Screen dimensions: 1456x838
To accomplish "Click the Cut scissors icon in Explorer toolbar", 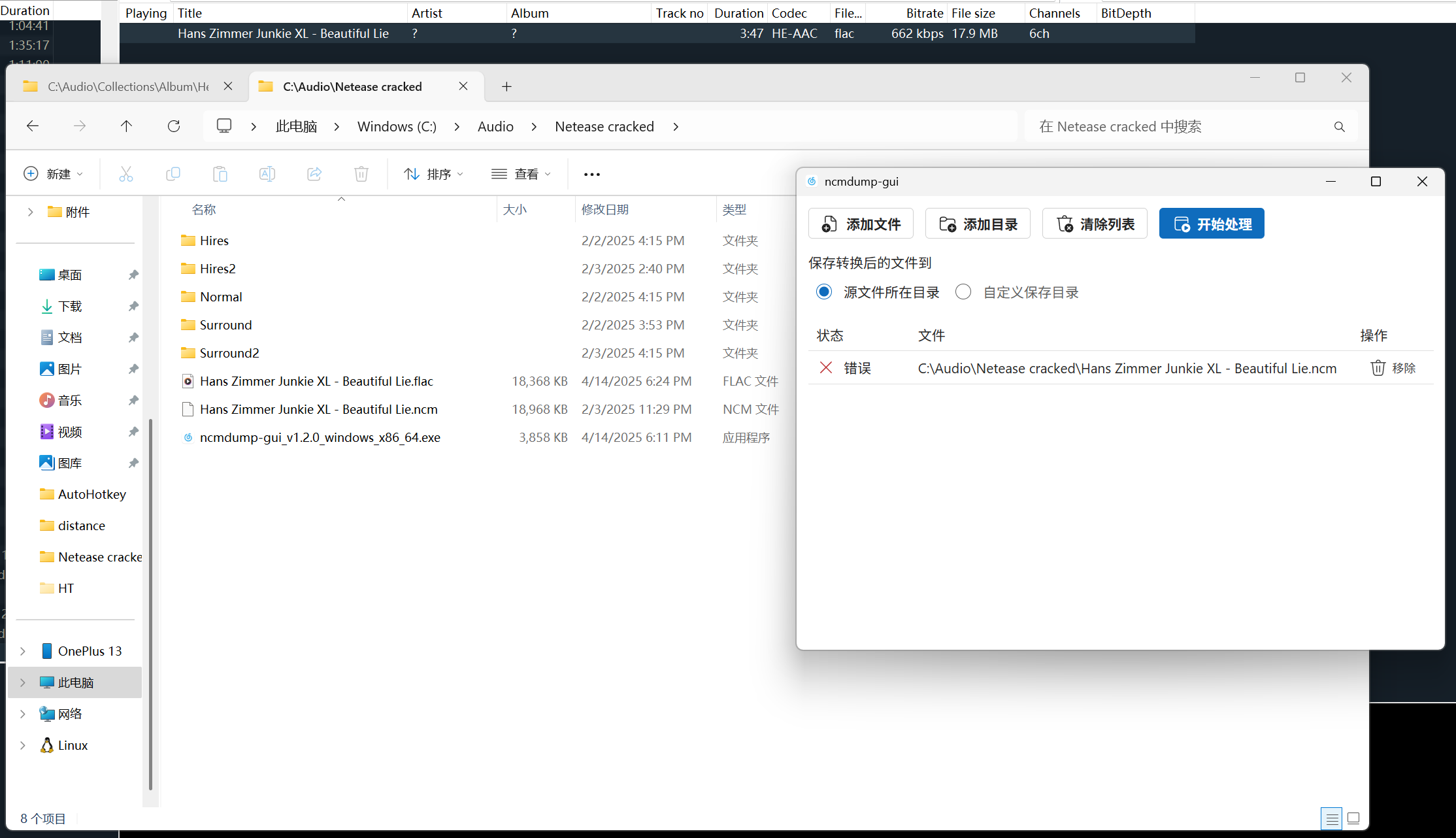I will (x=126, y=174).
